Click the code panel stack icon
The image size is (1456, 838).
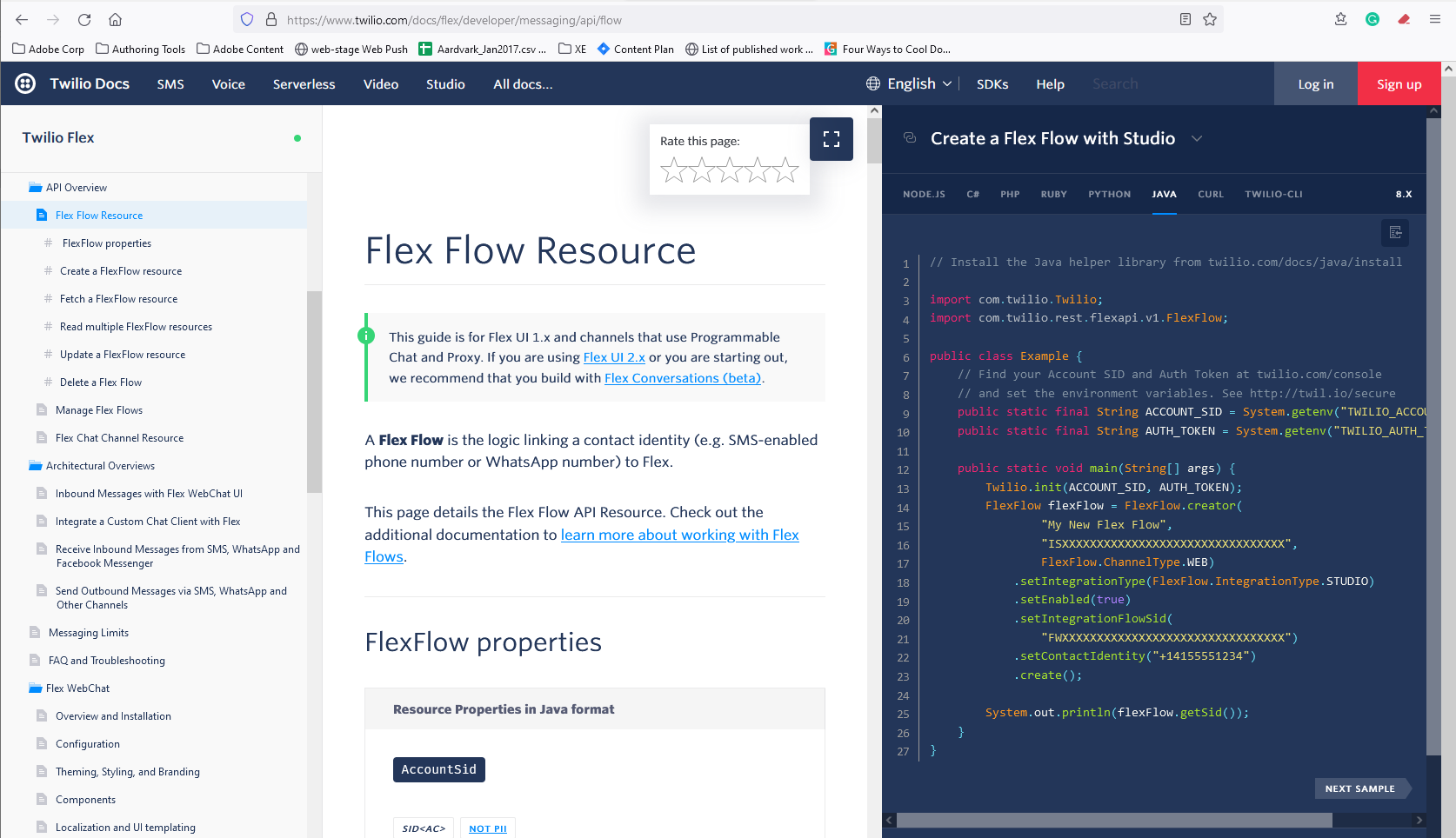coord(910,137)
